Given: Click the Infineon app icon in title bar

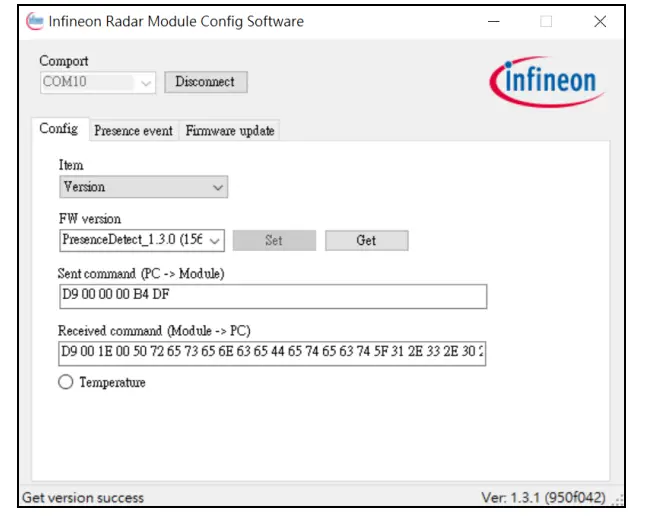Looking at the screenshot, I should point(34,21).
